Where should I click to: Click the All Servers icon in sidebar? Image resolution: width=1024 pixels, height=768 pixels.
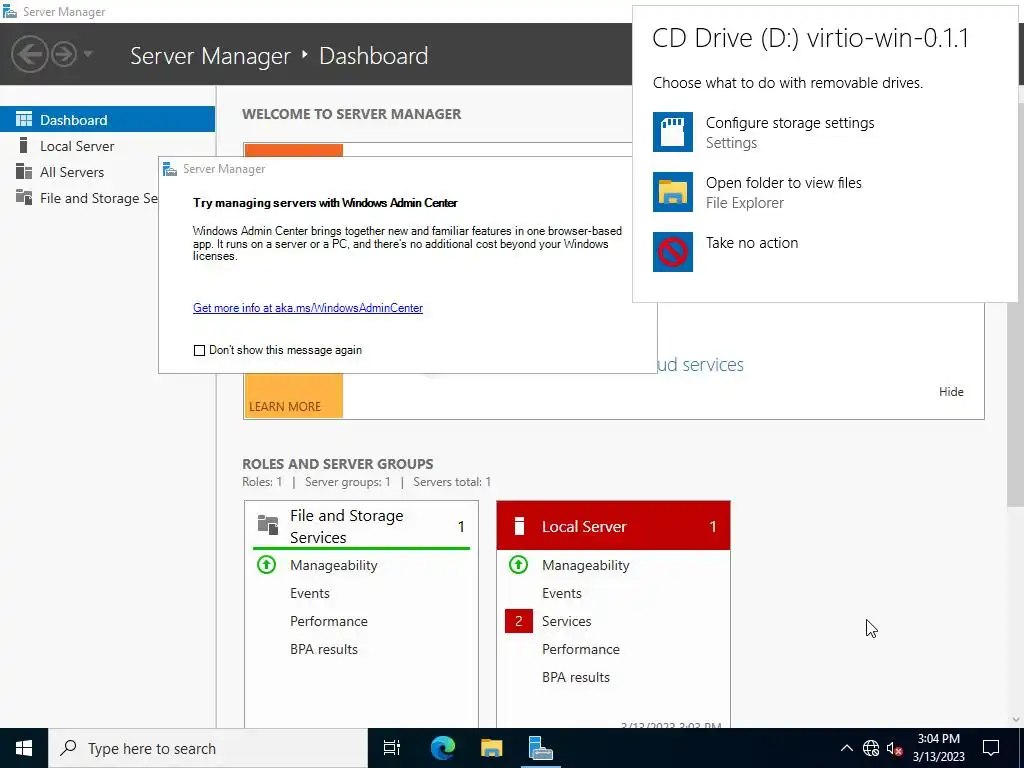[24, 171]
